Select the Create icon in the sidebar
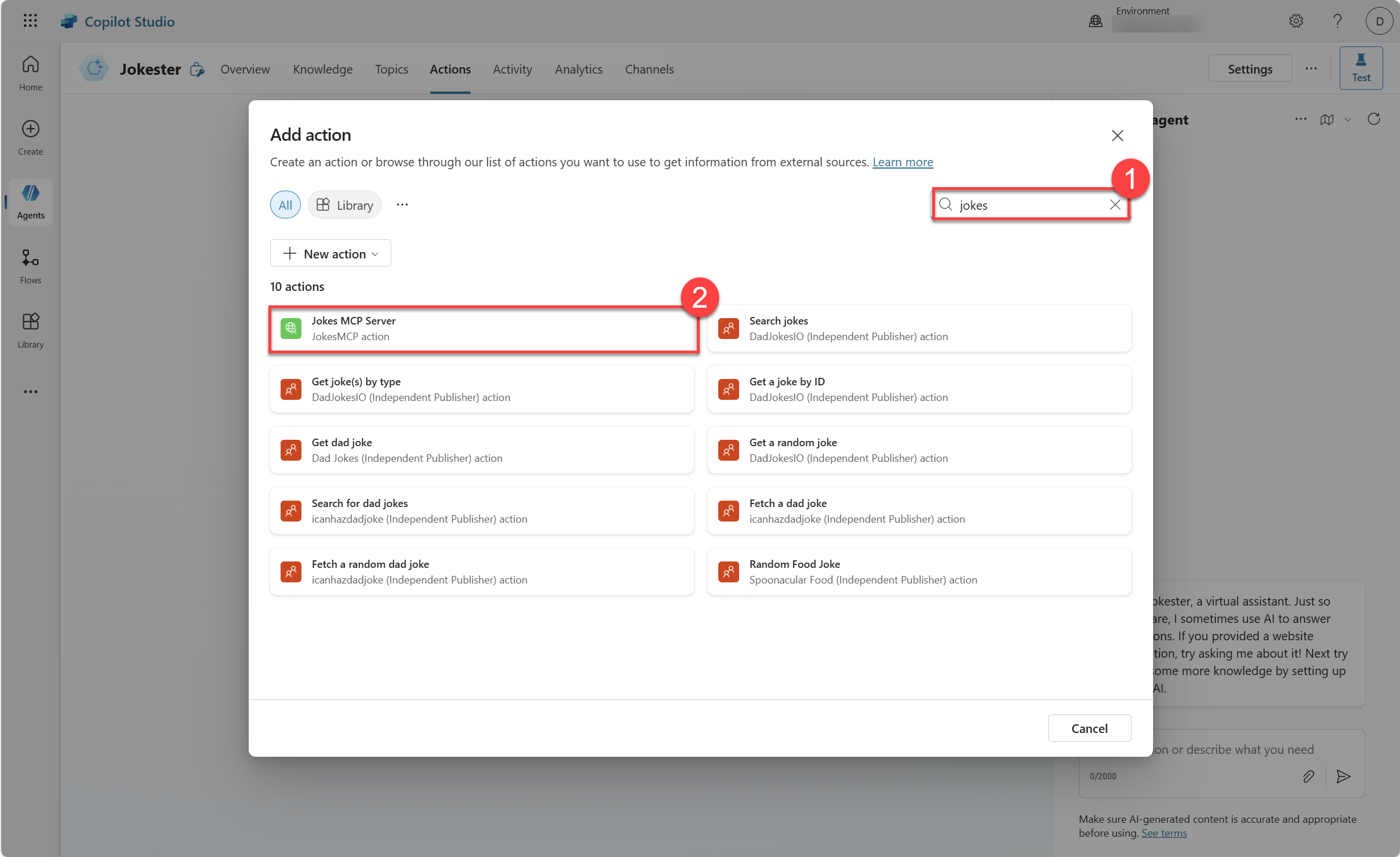The width and height of the screenshot is (1400, 857). click(x=30, y=137)
